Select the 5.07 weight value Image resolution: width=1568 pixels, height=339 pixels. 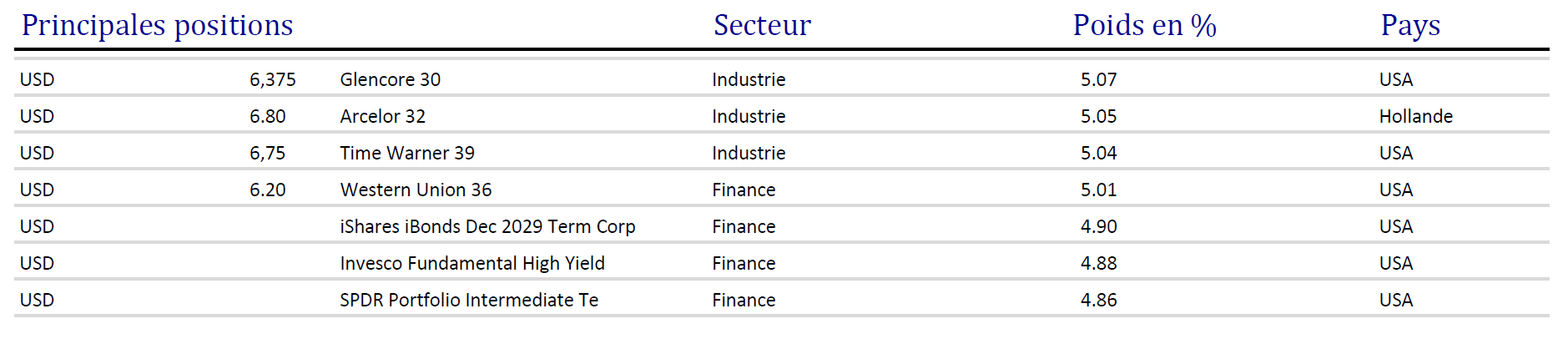tap(1098, 79)
